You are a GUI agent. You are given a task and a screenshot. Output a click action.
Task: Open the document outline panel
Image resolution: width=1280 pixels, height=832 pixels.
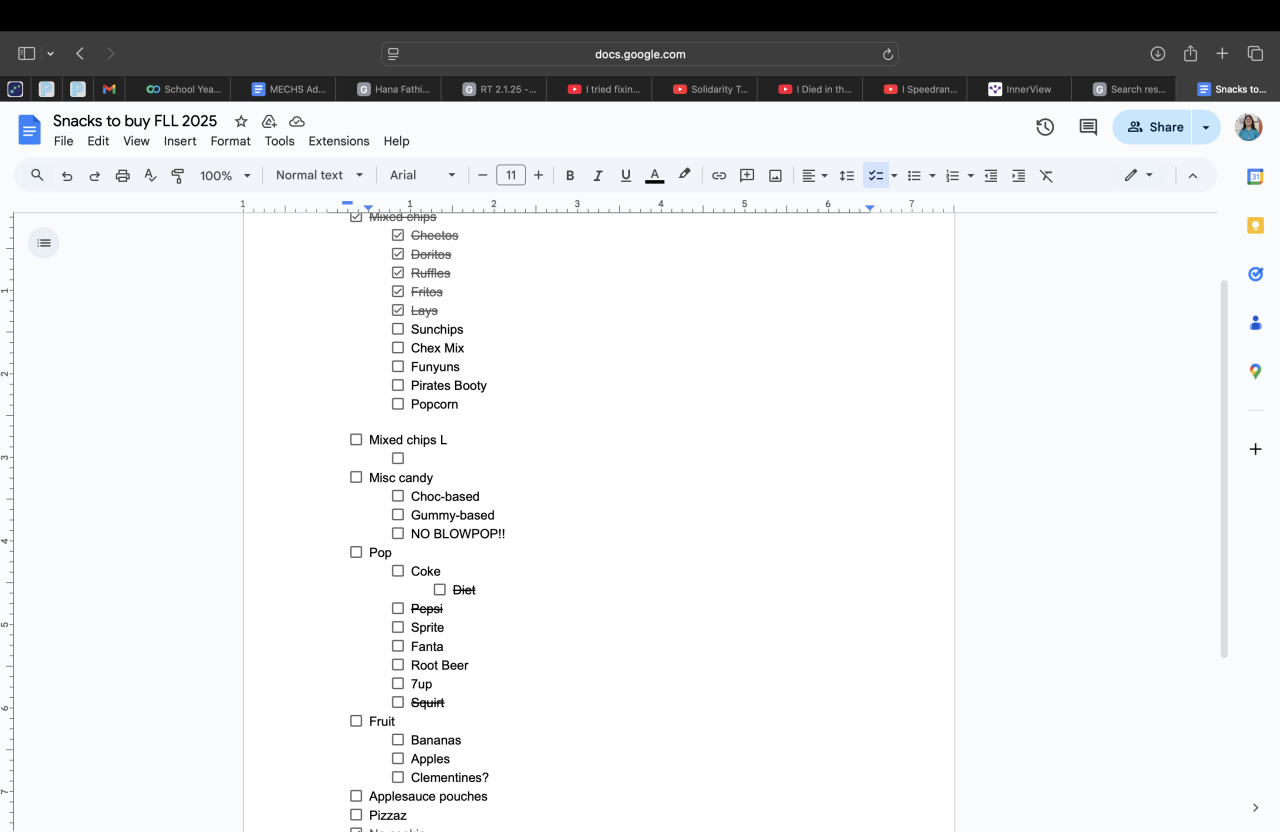coord(43,243)
